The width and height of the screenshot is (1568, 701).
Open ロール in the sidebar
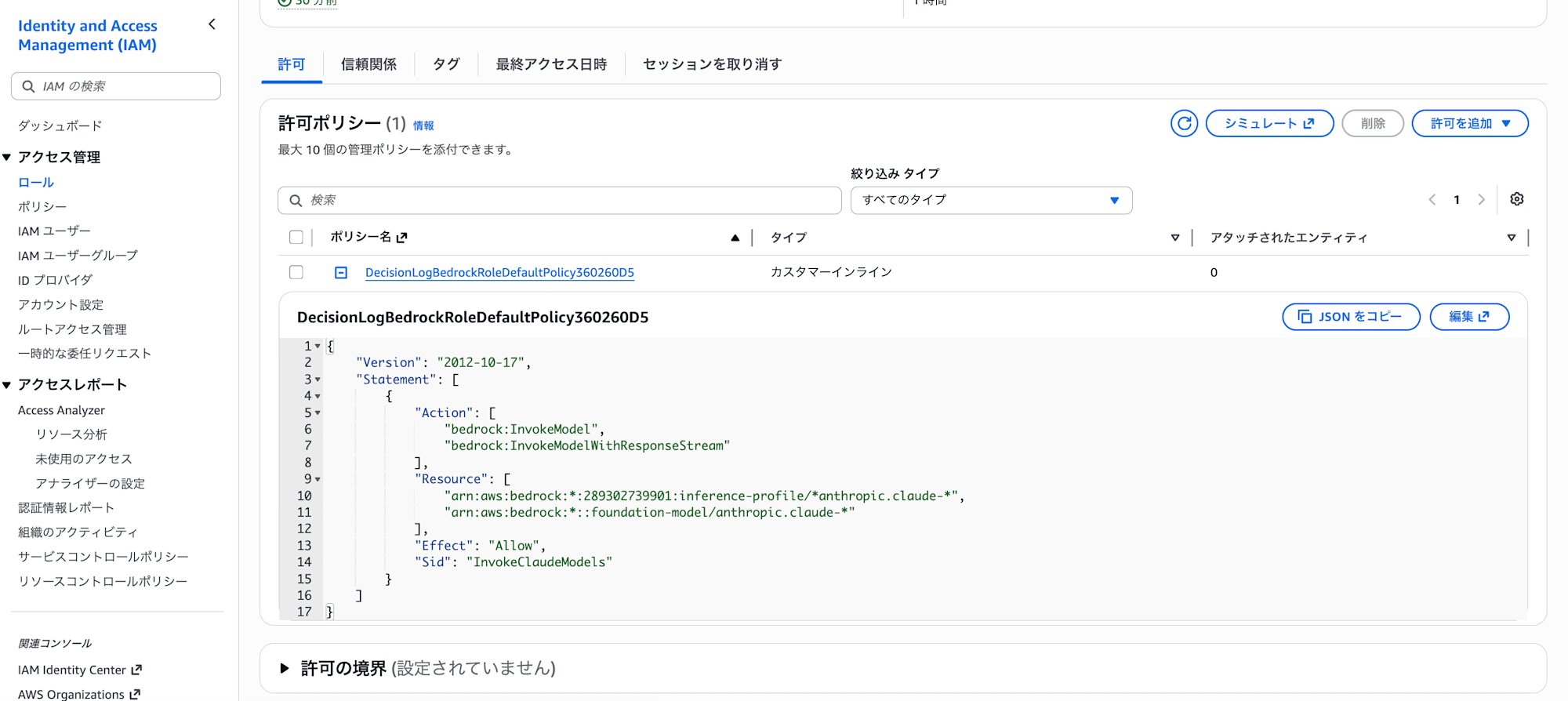pos(36,182)
